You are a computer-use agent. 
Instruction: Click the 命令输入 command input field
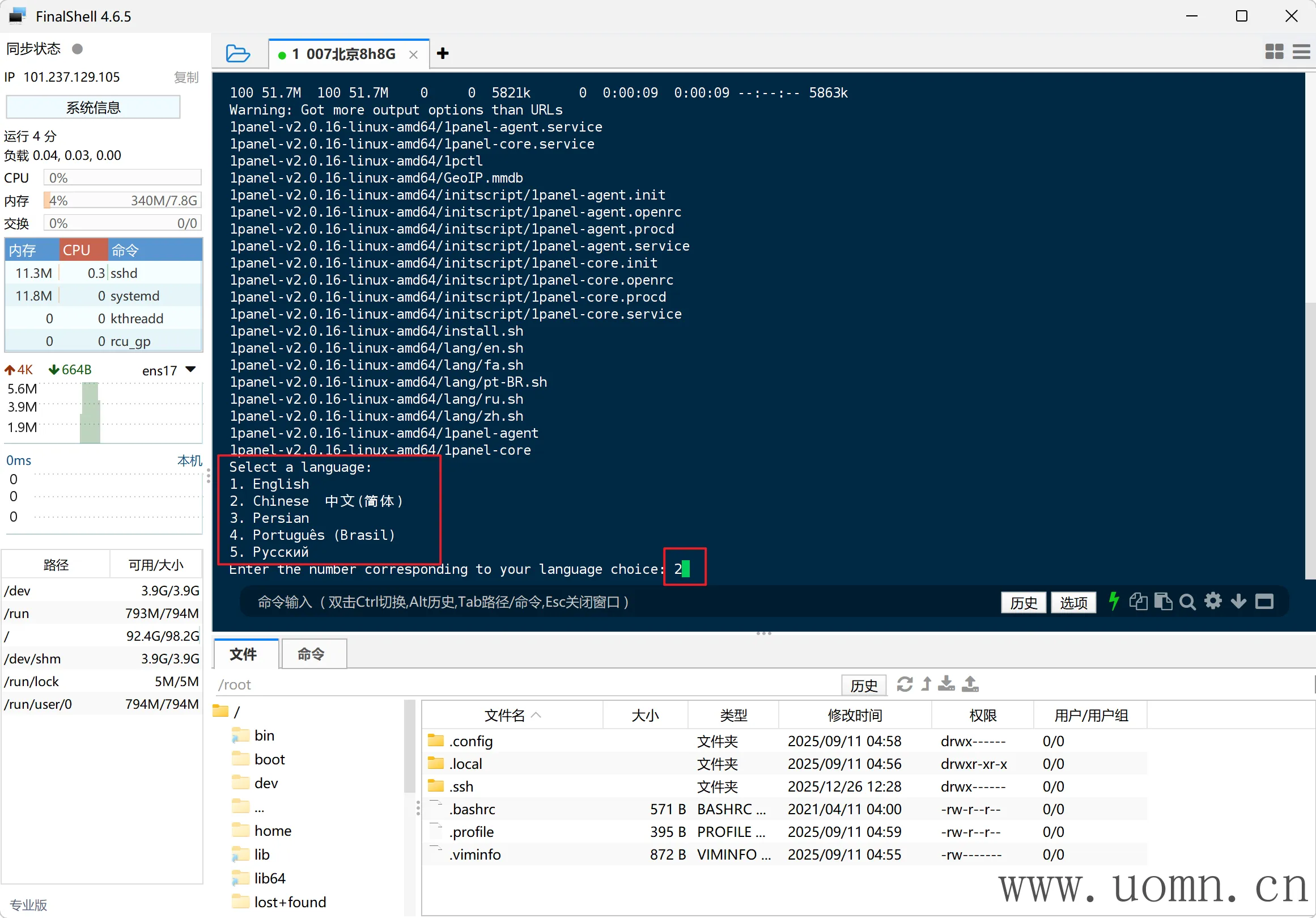click(573, 602)
